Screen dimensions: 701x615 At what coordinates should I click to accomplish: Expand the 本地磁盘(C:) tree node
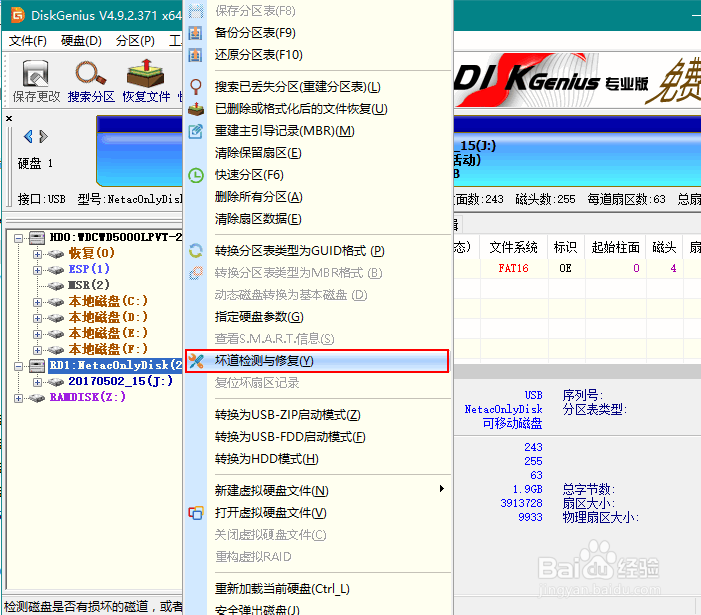tap(38, 303)
